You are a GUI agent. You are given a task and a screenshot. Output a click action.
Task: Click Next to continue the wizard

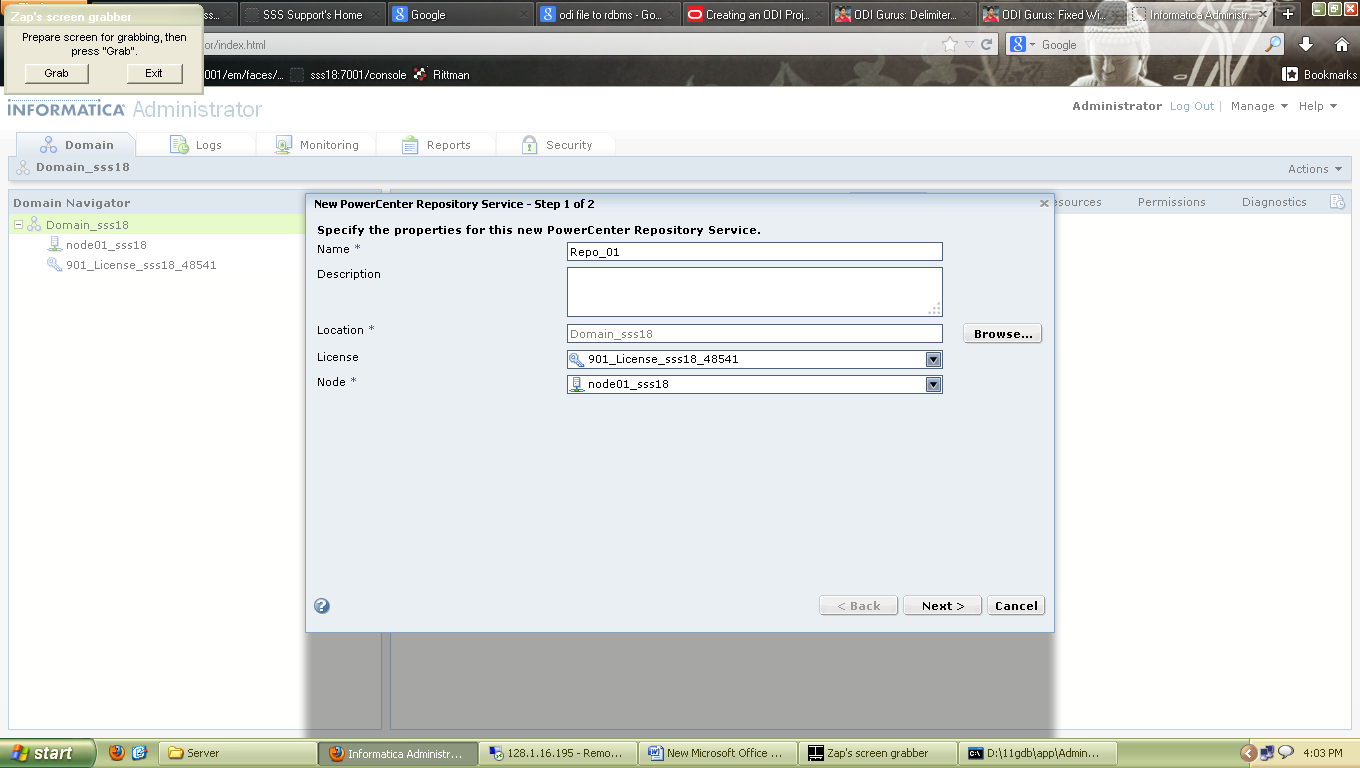(942, 606)
